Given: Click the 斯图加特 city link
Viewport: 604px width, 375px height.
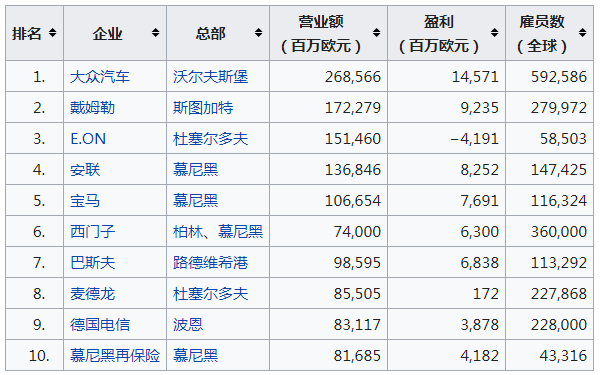Looking at the screenshot, I should [203, 107].
